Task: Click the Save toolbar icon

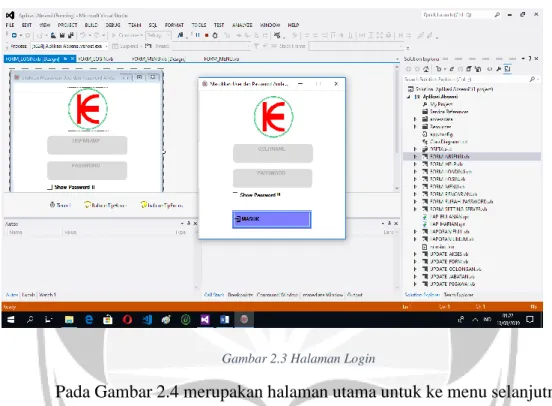Action: 62,35
